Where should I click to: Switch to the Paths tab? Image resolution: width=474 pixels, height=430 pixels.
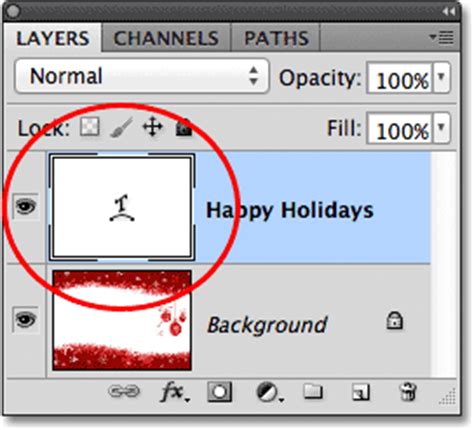tap(276, 38)
